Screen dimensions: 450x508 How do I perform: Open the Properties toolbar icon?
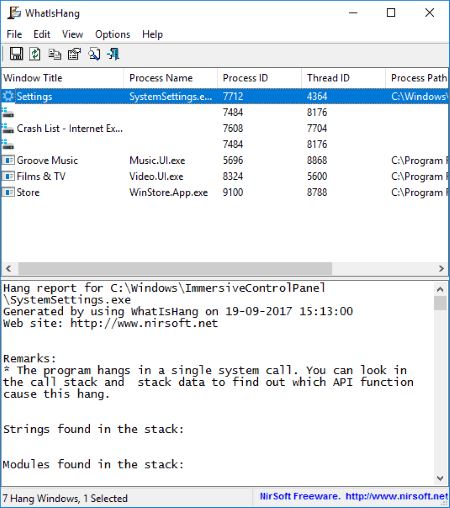74,54
